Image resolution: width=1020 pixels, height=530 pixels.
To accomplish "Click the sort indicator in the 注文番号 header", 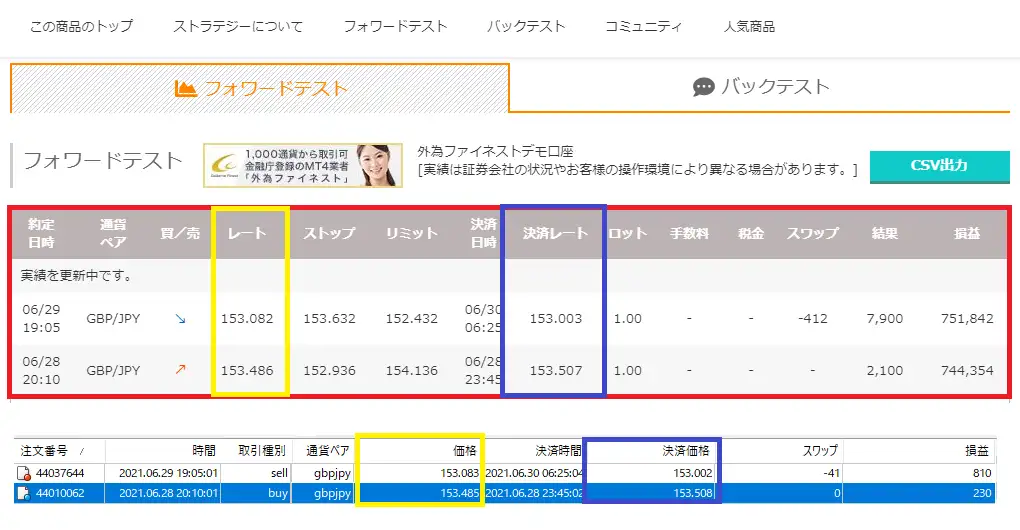I will (81, 452).
